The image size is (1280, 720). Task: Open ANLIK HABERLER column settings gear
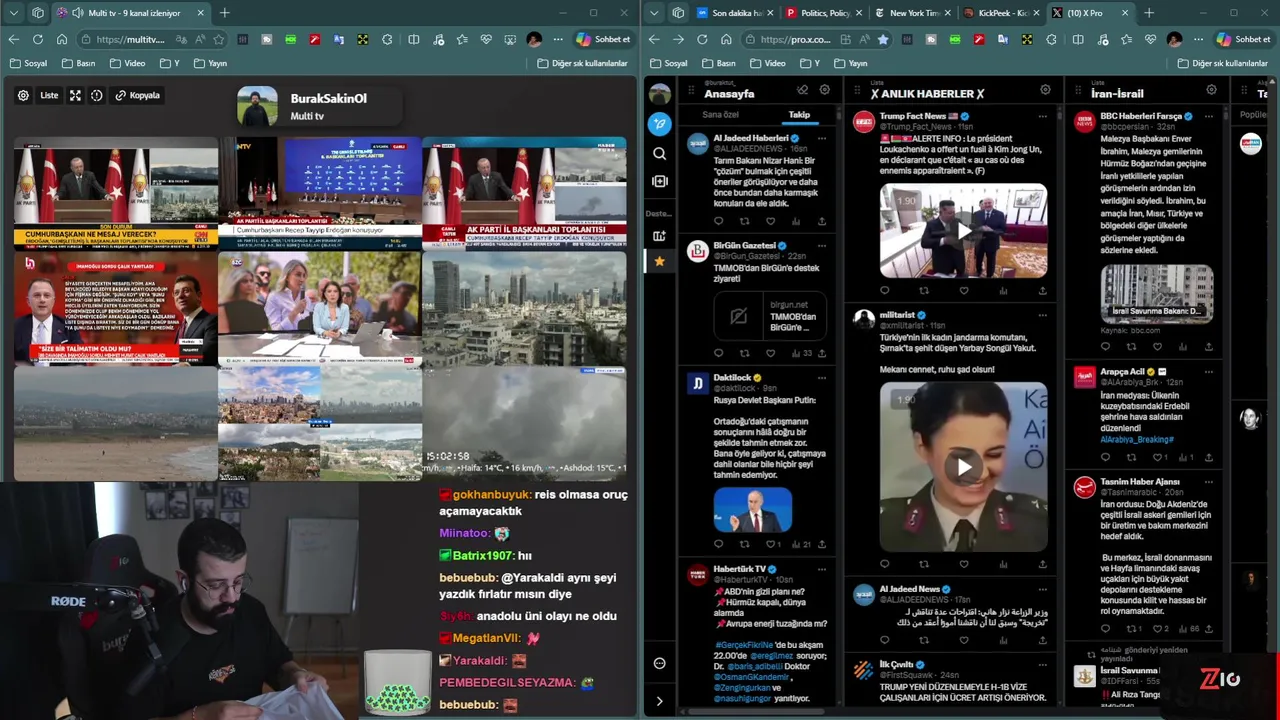point(1045,90)
